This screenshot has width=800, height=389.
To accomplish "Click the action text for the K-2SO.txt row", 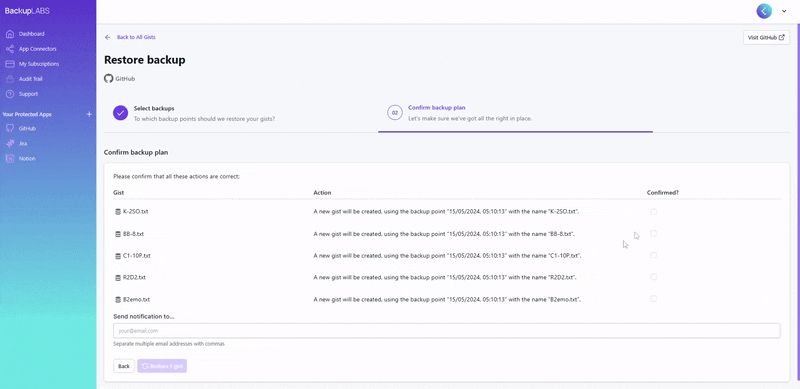I will (446, 212).
